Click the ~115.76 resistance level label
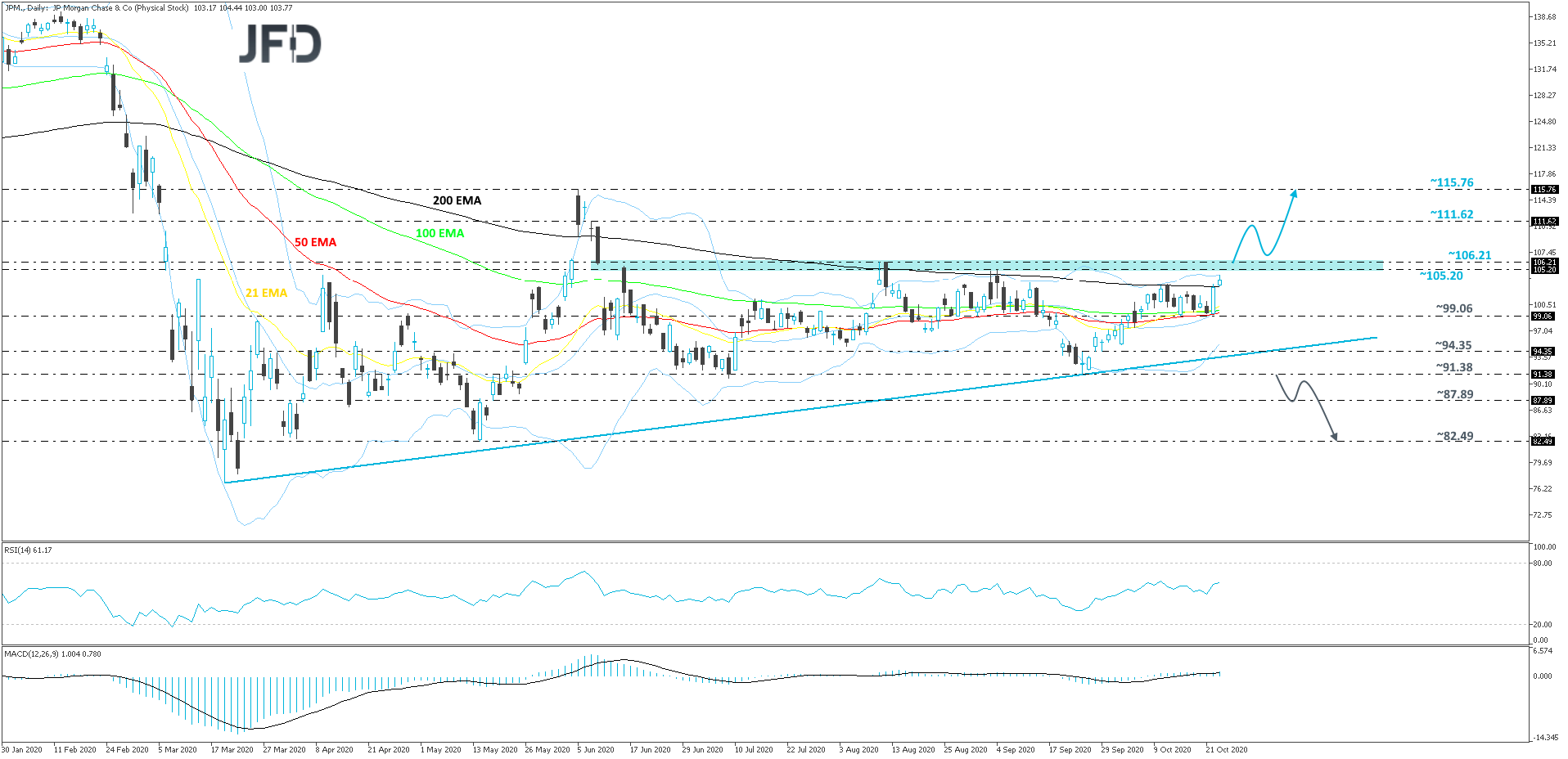The width and height of the screenshot is (1568, 759). [x=1452, y=182]
